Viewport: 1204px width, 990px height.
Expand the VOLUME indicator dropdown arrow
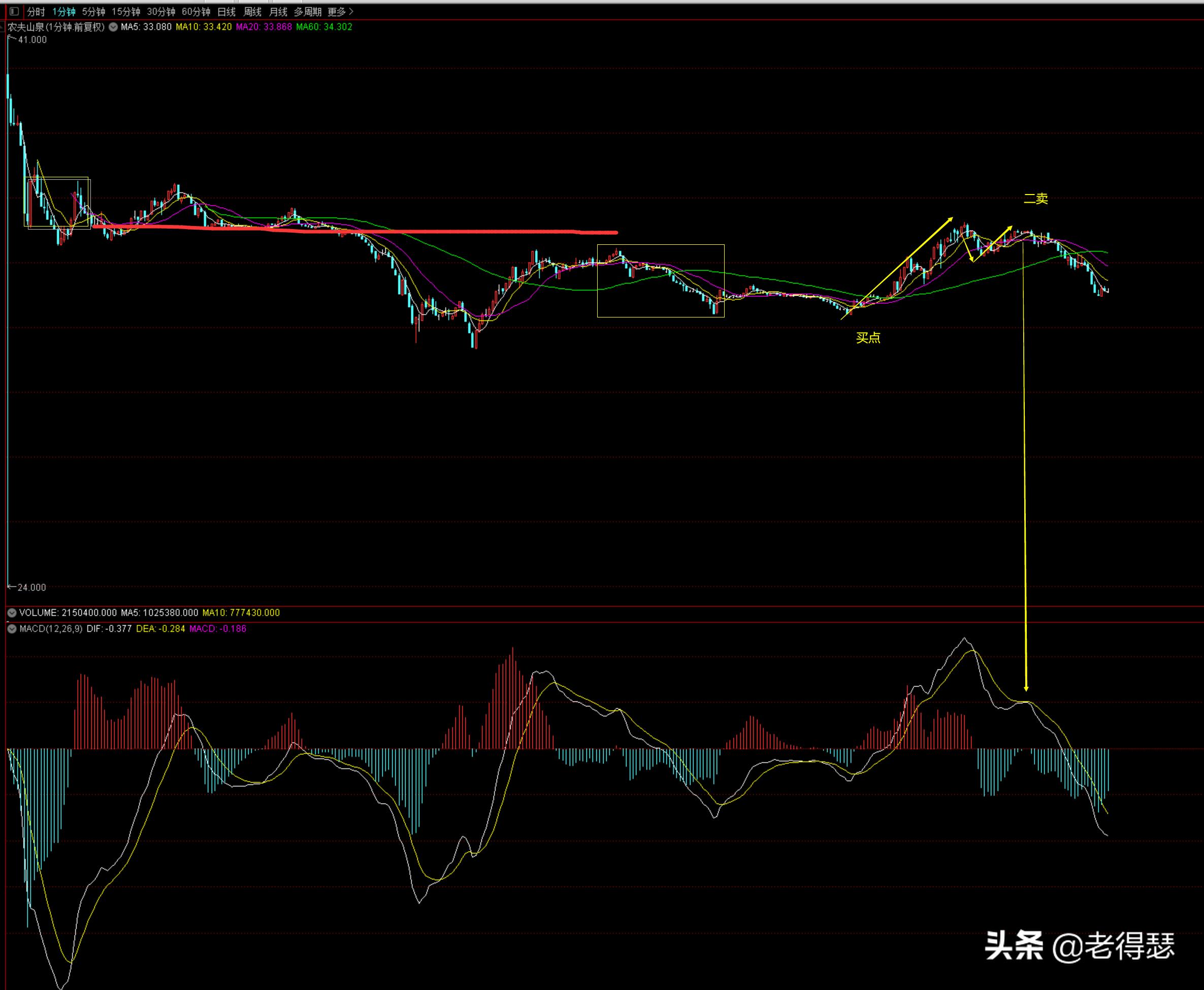coord(11,613)
